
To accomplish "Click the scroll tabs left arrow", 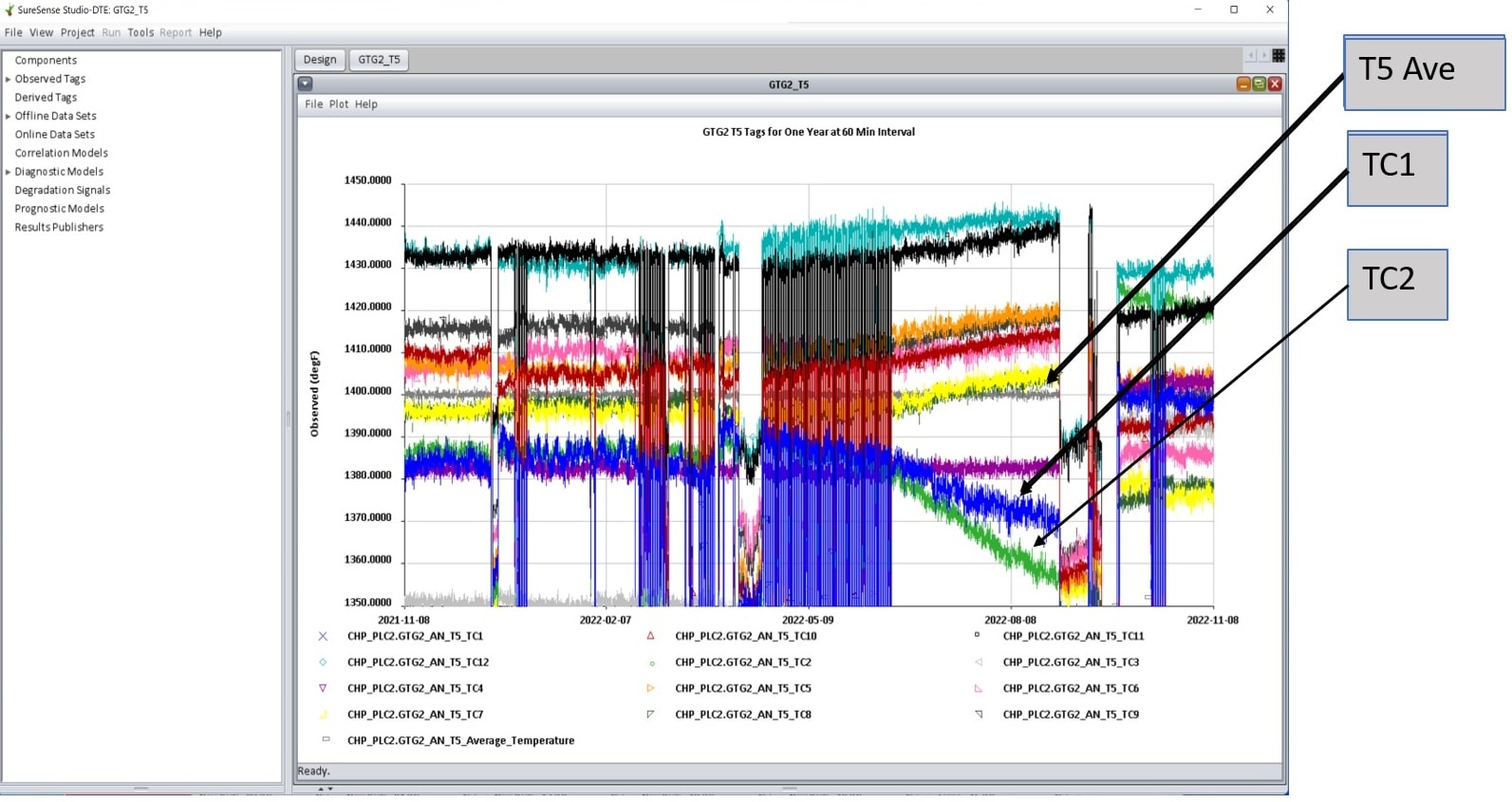I will click(x=1251, y=56).
